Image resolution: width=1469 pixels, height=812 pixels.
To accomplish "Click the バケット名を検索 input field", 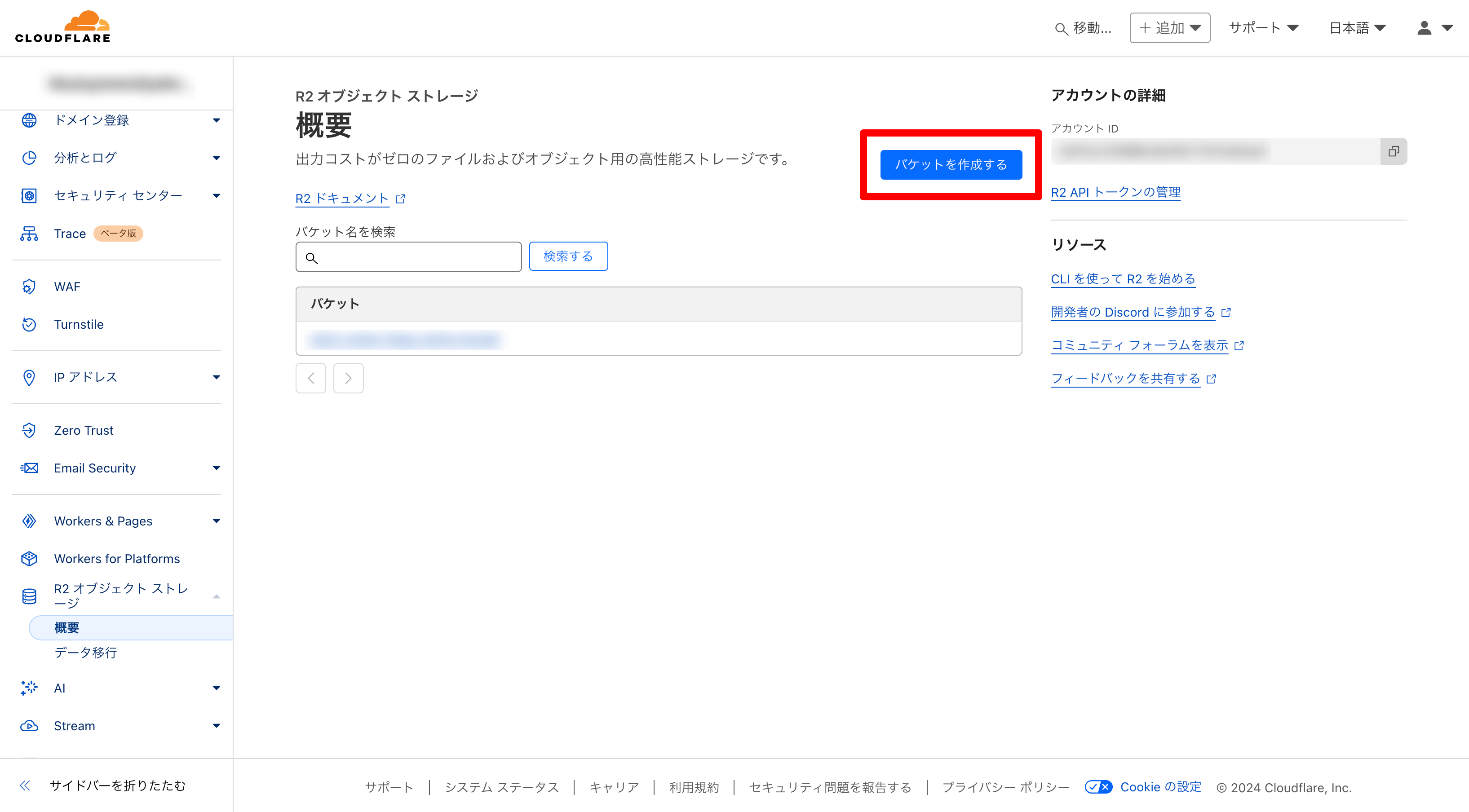I will (x=408, y=257).
